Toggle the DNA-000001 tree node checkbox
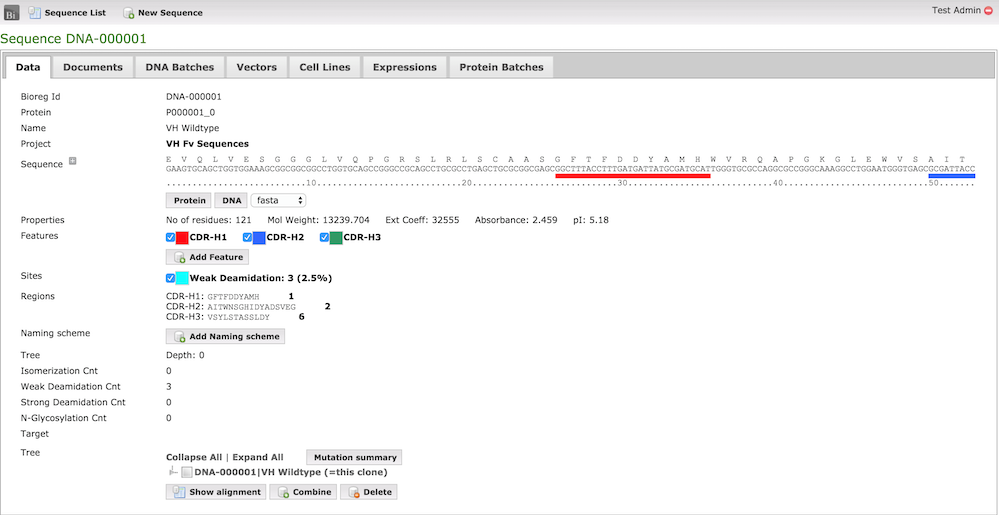 (187, 472)
